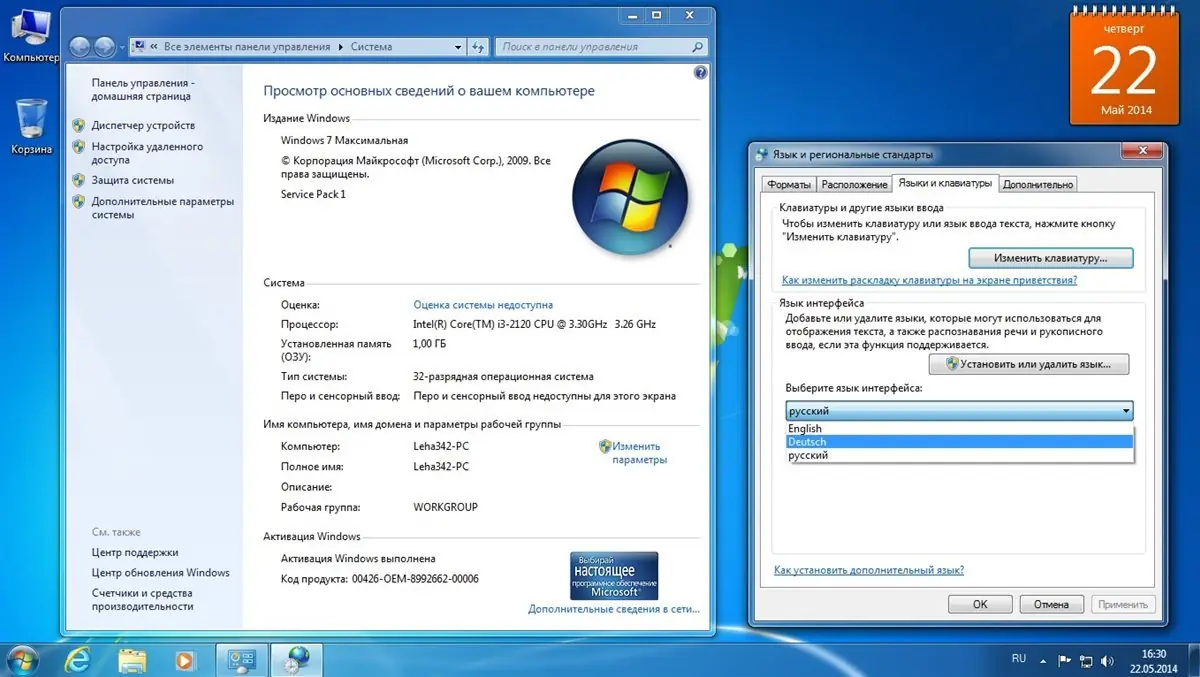
Task: Select product code text 00426-OEM-8992662-00006
Action: coord(414,579)
